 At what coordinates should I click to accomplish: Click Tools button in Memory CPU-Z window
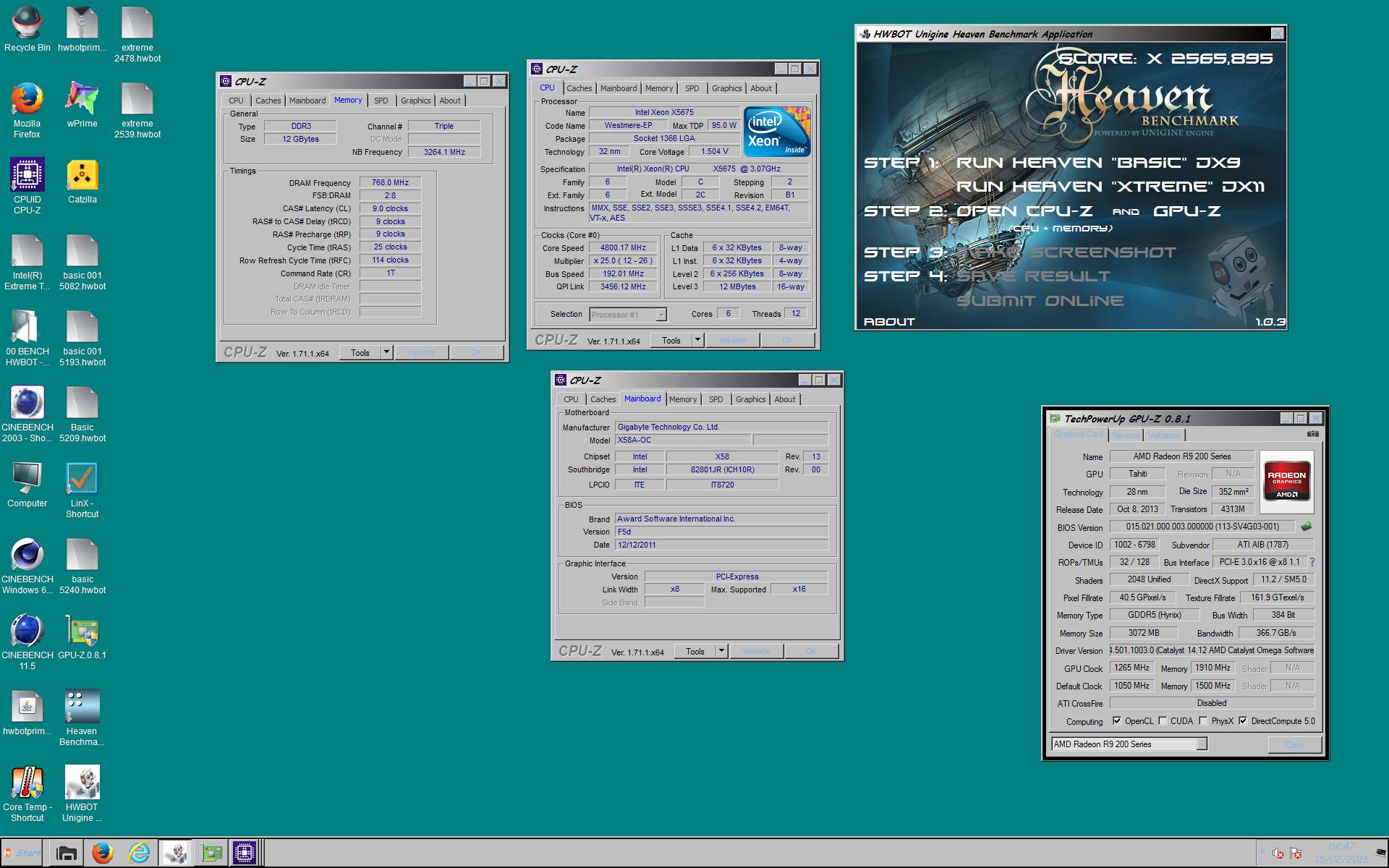[360, 352]
